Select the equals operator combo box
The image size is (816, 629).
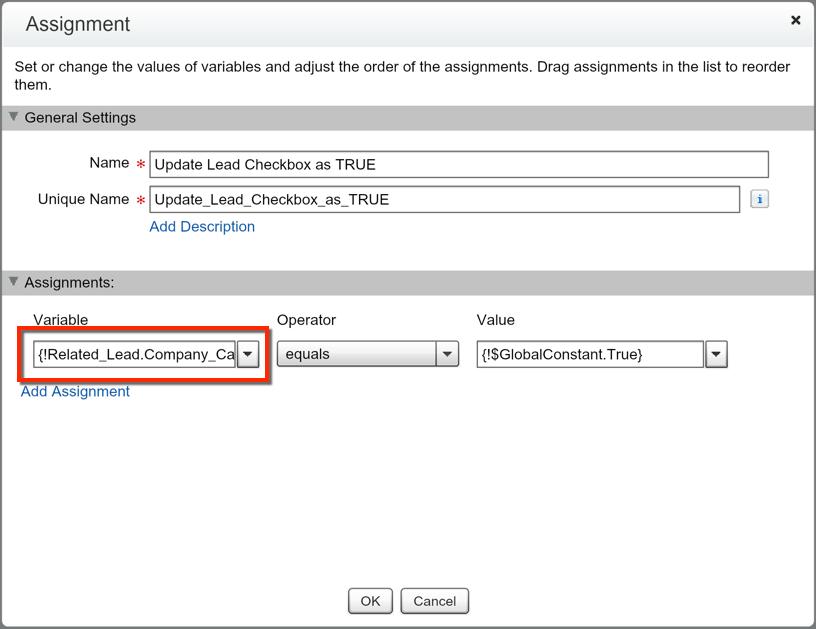(356, 354)
